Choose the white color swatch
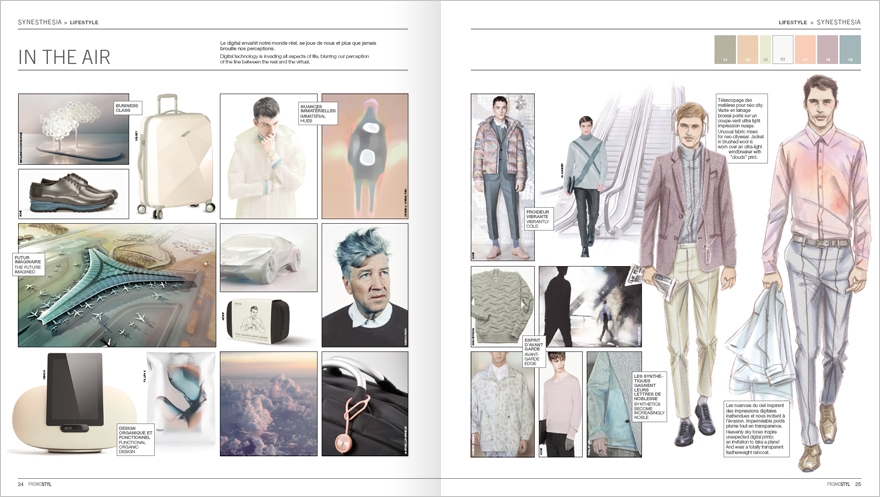880x497 pixels. (782, 49)
